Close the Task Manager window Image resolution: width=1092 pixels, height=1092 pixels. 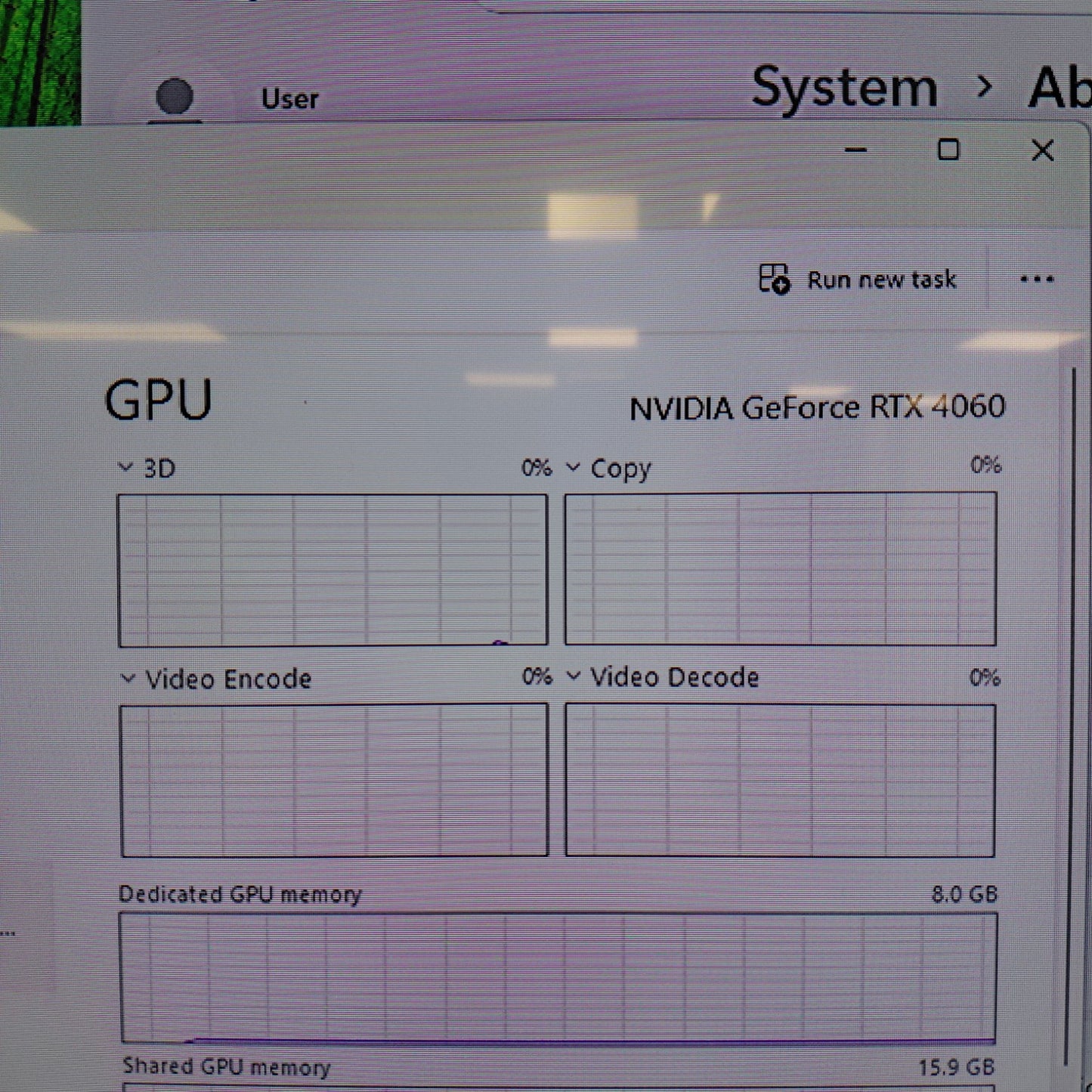[1043, 150]
